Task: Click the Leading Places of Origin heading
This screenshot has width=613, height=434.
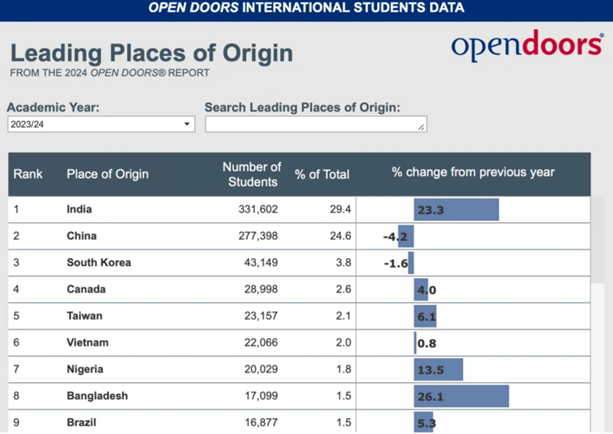Action: 152,53
